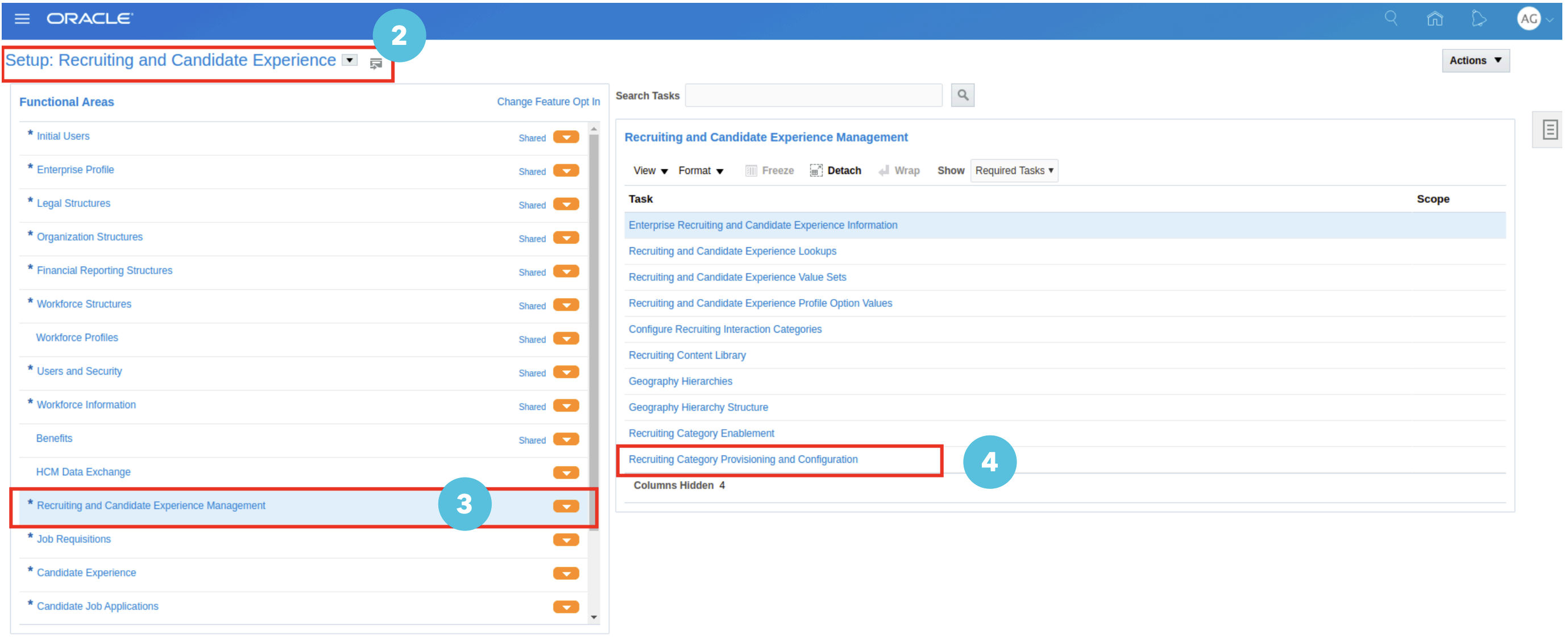Expand the orange arrow for Recruiting and Candidate Experience Management
Viewport: 1568px width, 639px height.
coord(566,507)
